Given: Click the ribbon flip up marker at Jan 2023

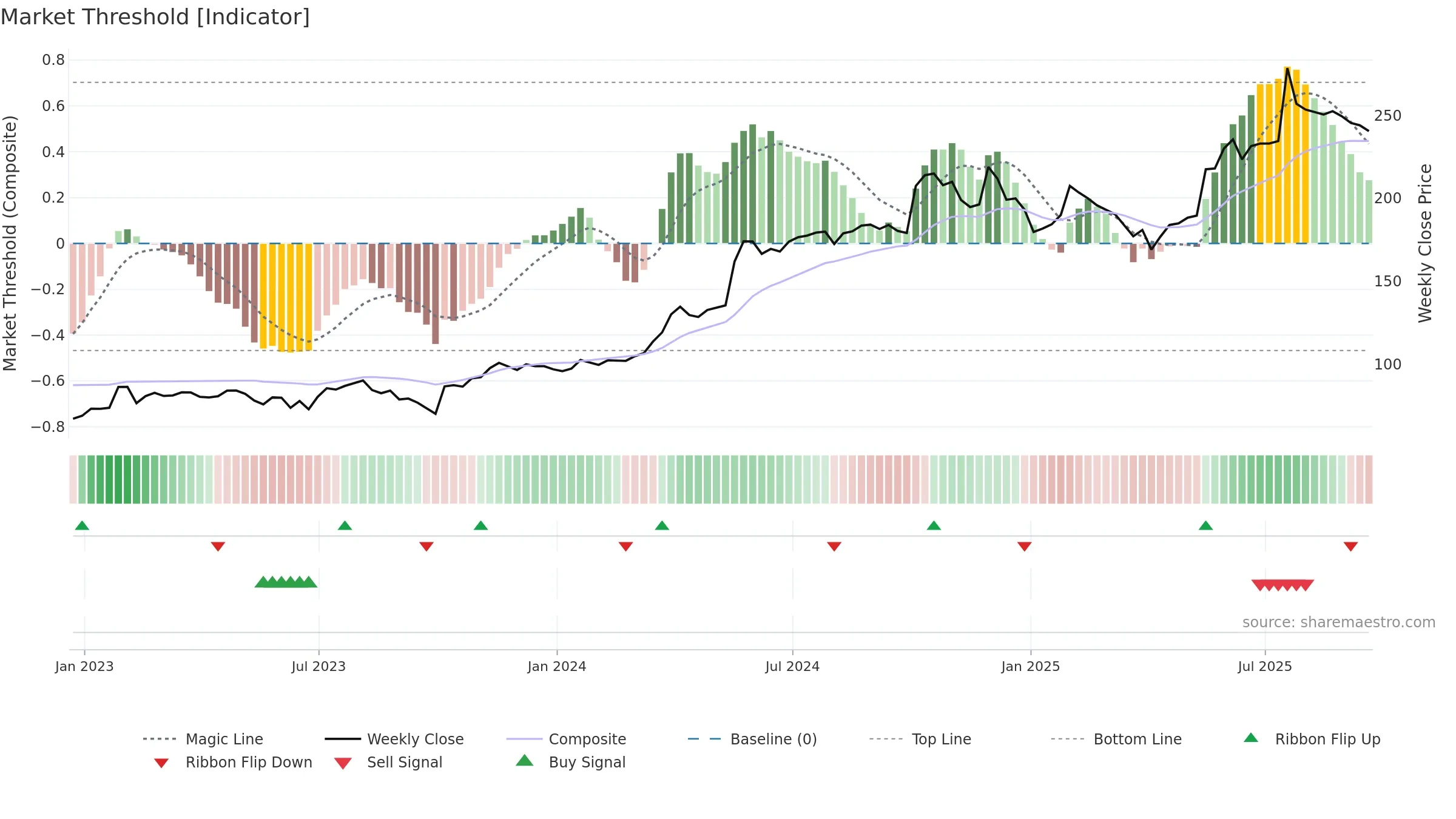Looking at the screenshot, I should pos(83,525).
